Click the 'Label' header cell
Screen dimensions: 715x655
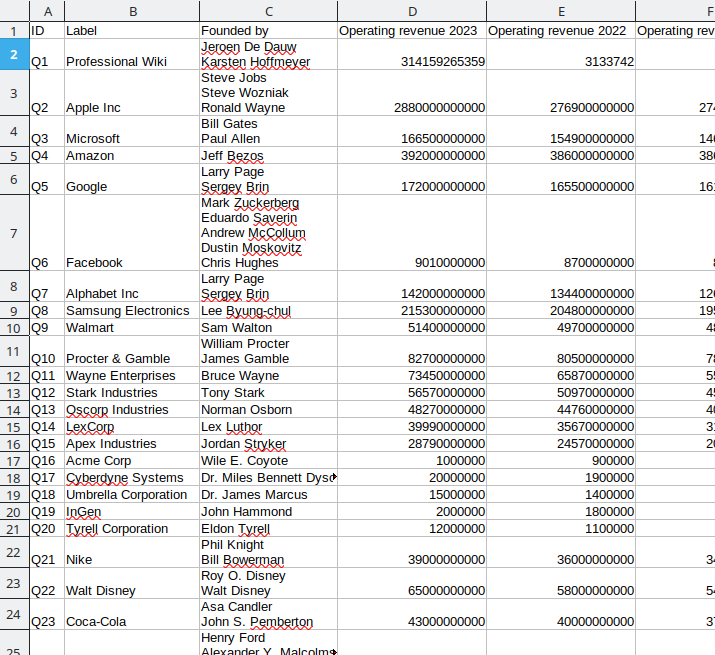(x=132, y=31)
